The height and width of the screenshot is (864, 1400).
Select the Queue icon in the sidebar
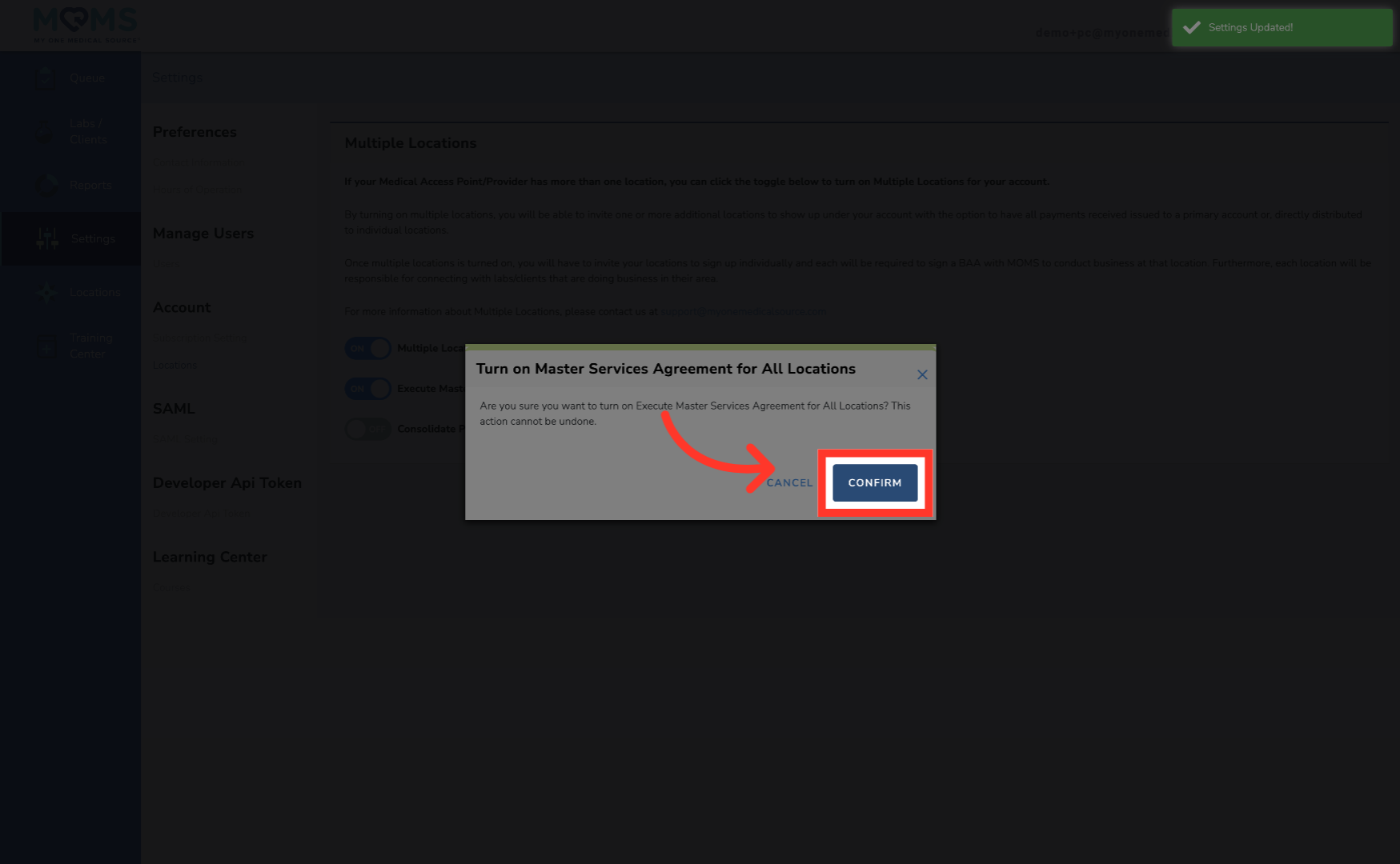tap(46, 77)
